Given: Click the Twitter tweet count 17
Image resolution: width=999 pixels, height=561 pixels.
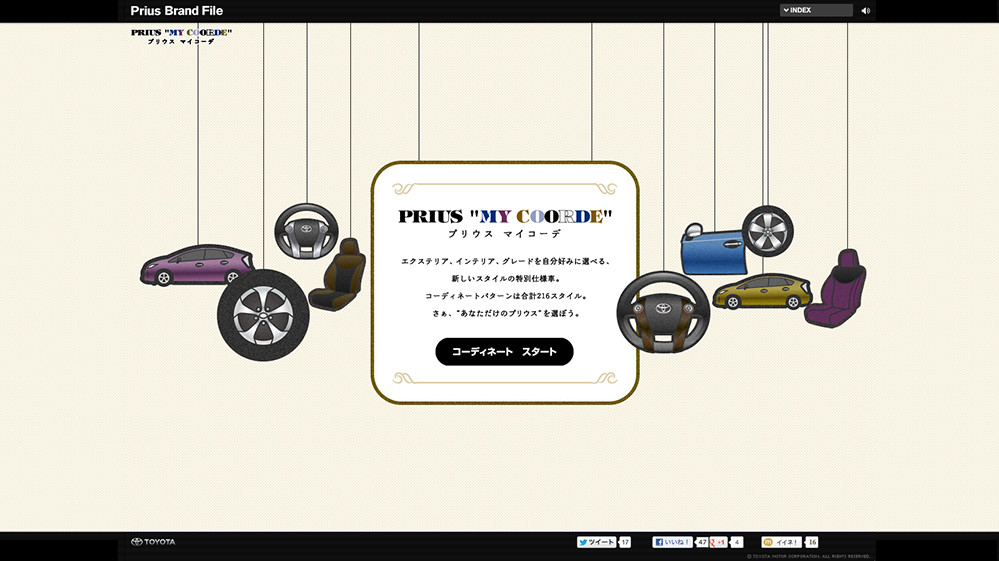Looking at the screenshot, I should [x=625, y=542].
